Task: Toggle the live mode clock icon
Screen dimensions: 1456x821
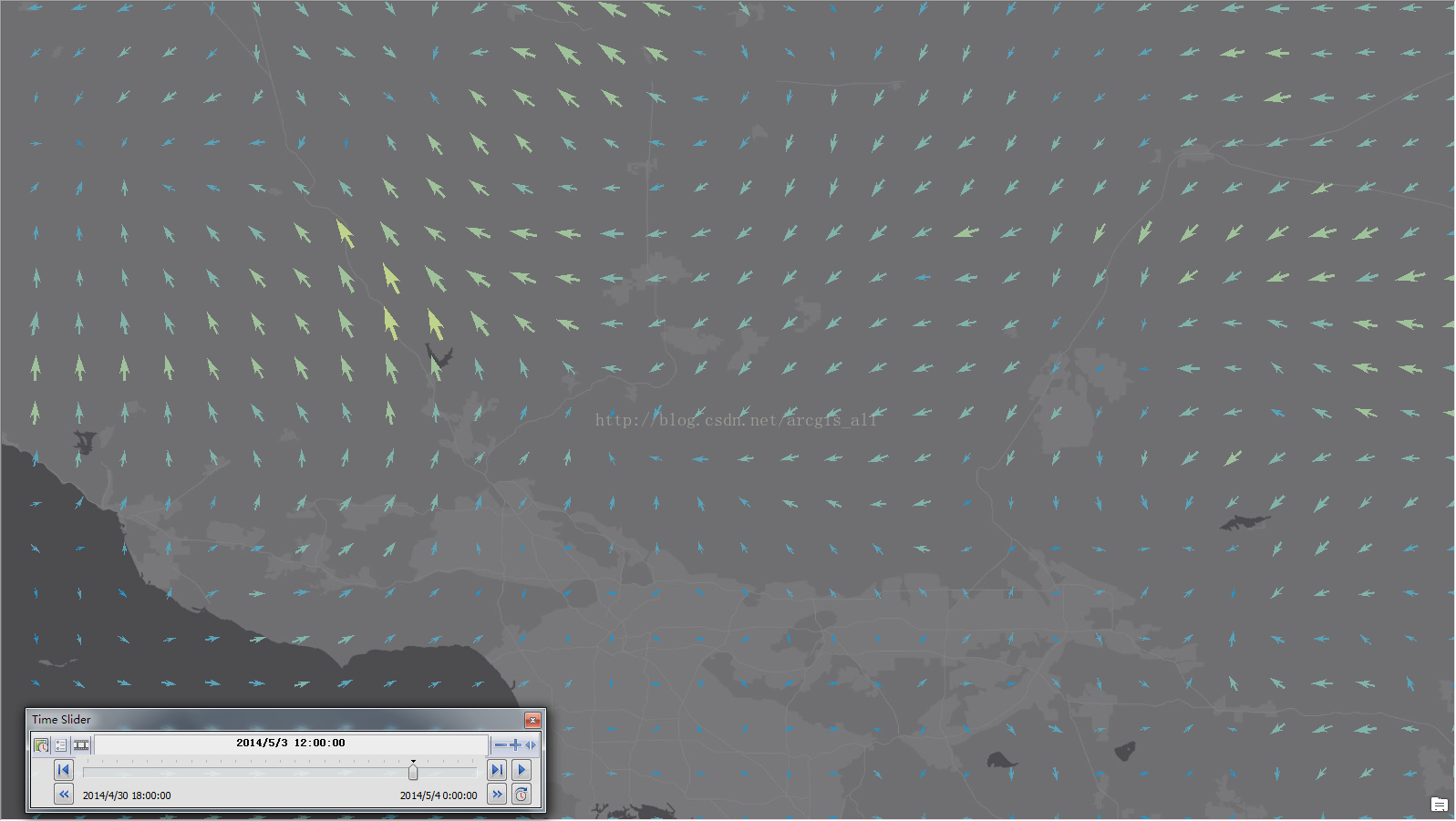Action: pyautogui.click(x=521, y=795)
